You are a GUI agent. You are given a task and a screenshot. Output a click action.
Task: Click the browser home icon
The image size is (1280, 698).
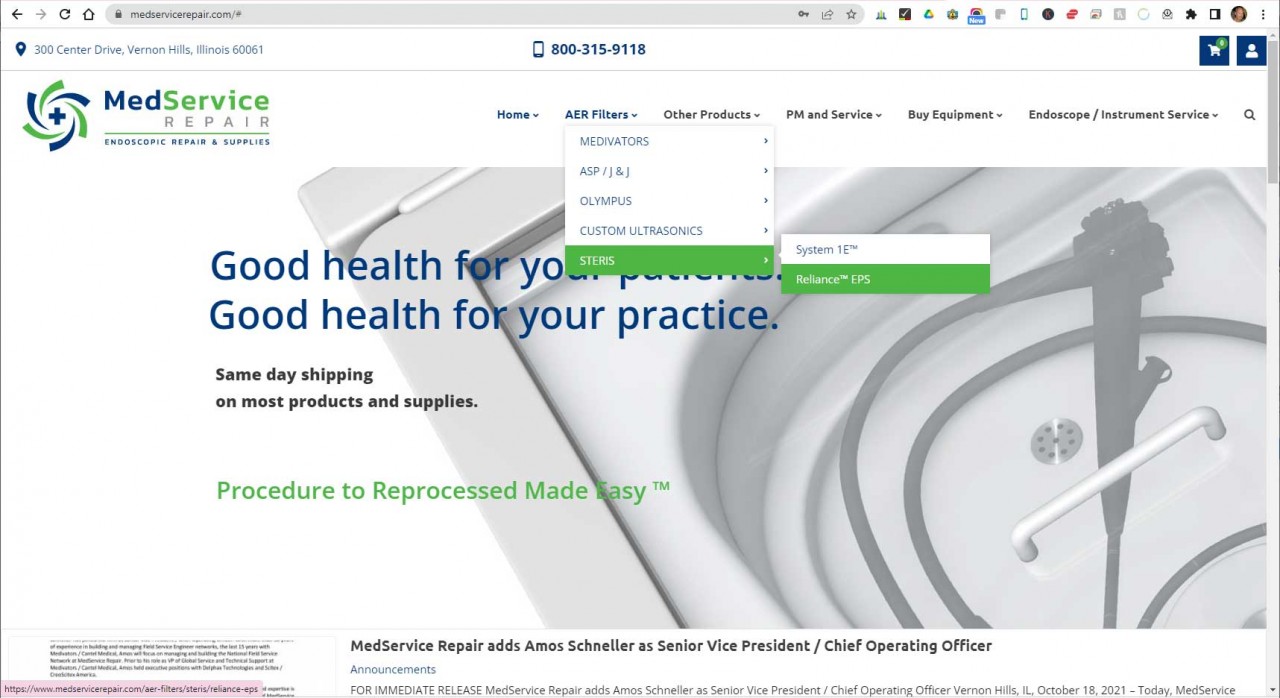pos(89,15)
